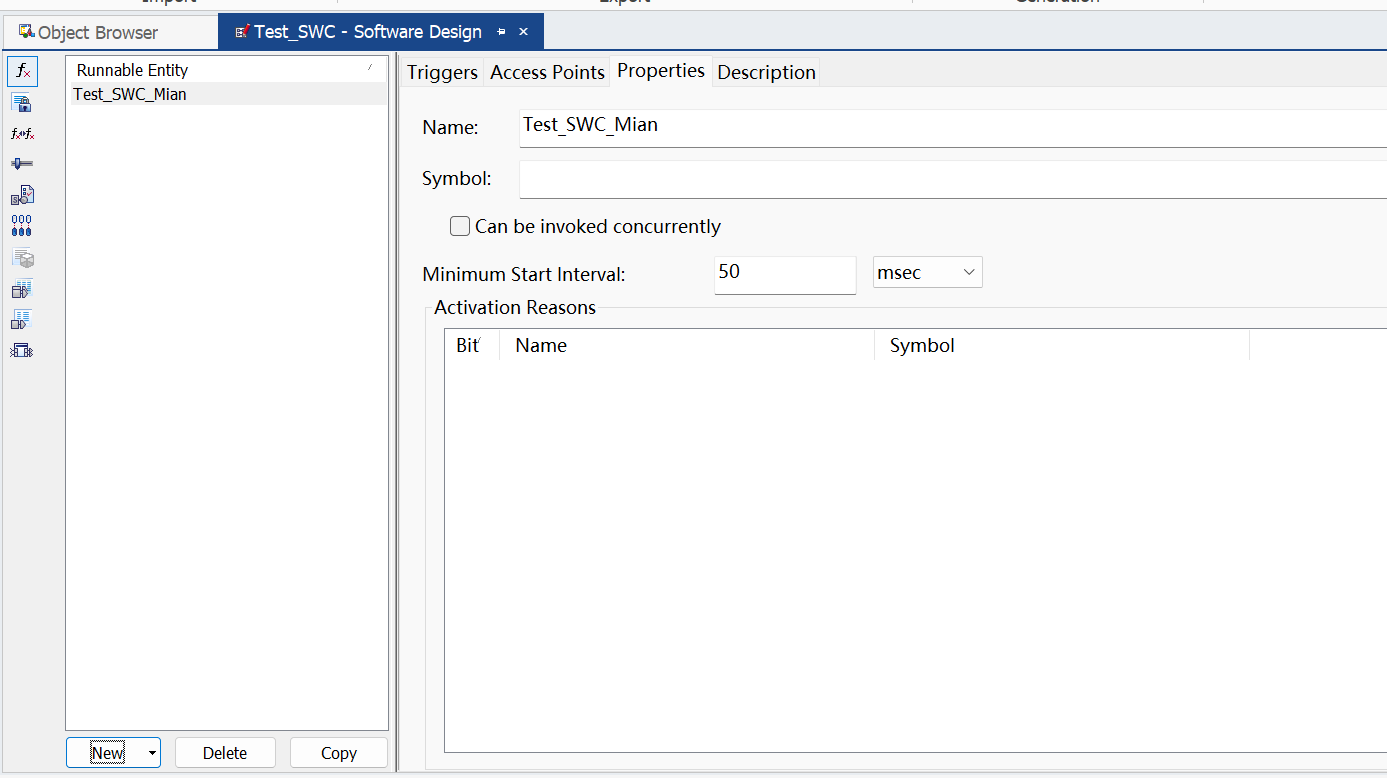The height and width of the screenshot is (778, 1387).
Task: Click the triple port pins icon in the sidebar
Action: coord(21,224)
